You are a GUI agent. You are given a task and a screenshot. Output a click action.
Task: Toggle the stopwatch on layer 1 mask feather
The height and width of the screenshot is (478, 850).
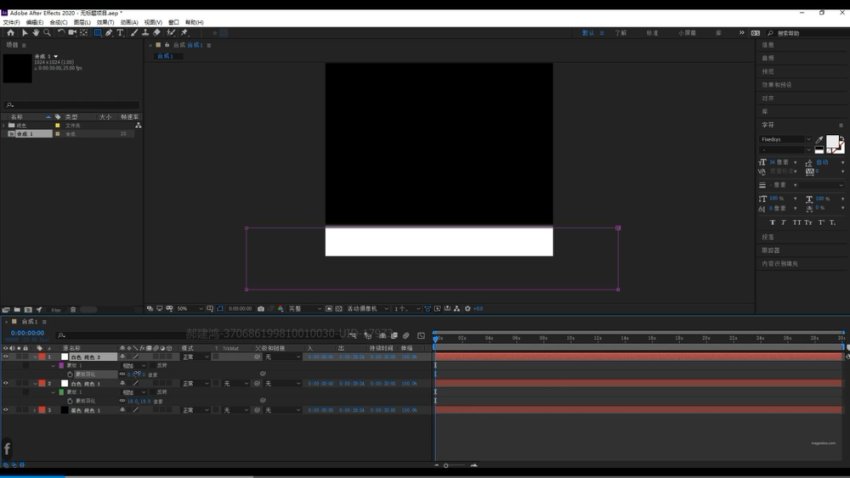[70, 374]
